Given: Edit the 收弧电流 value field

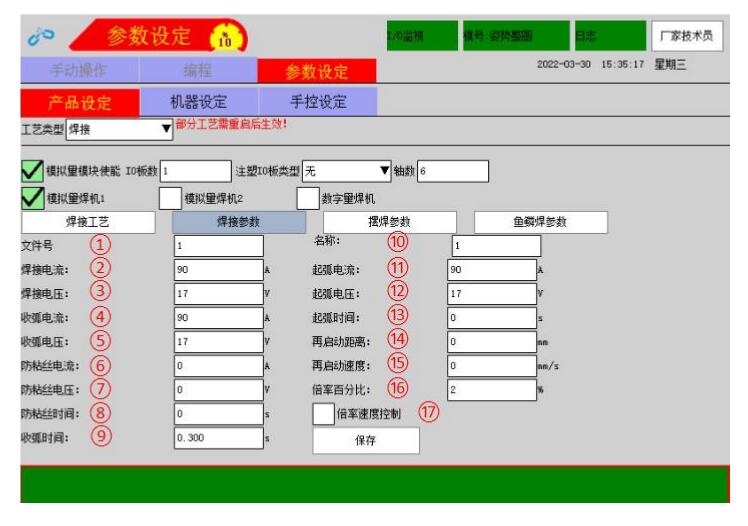Looking at the screenshot, I should [218, 318].
